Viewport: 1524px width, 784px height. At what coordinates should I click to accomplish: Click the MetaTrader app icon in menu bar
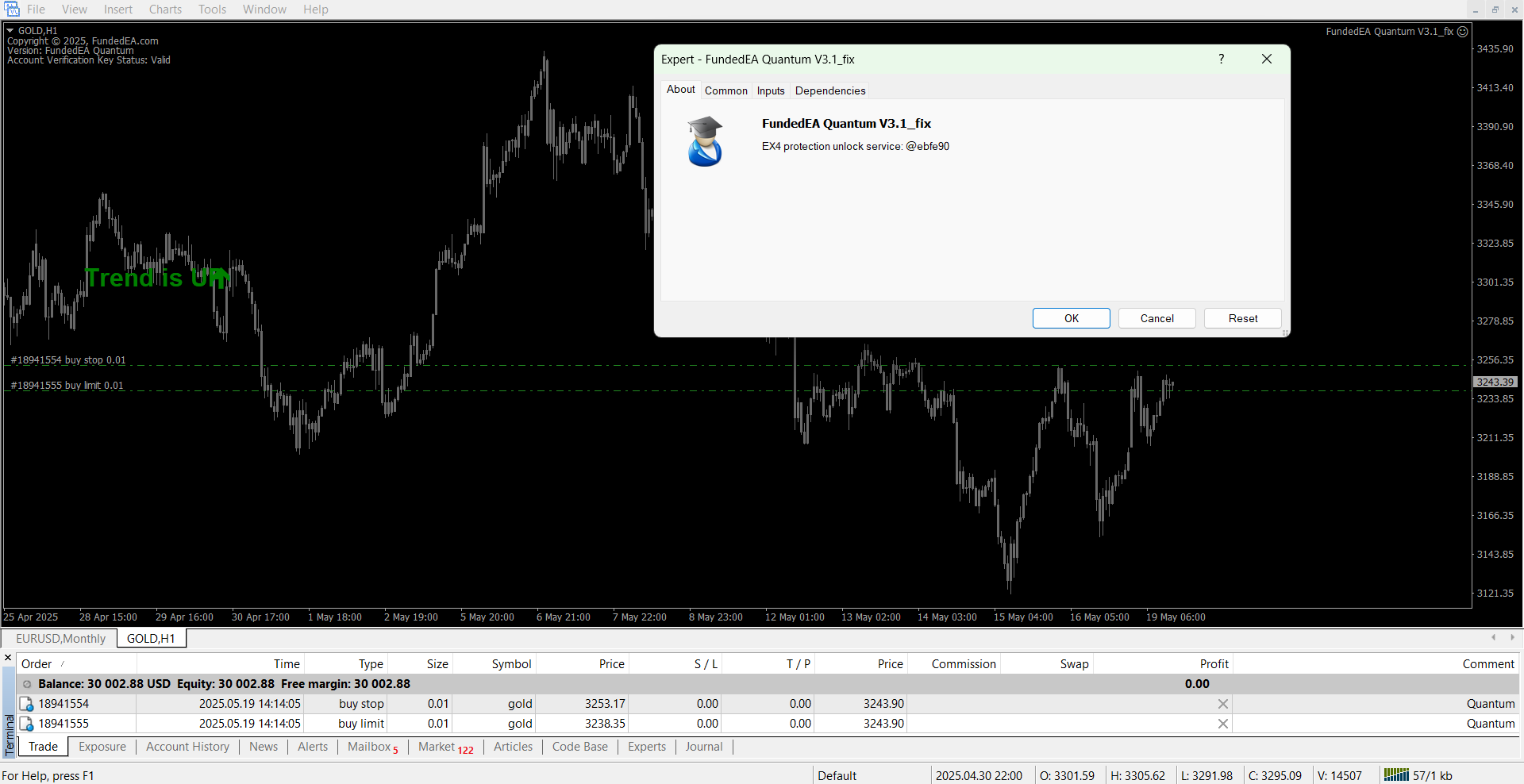pos(12,10)
